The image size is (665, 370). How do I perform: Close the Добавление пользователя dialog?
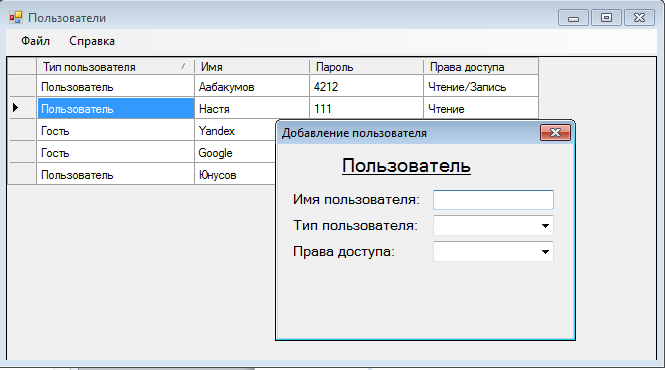[x=555, y=133]
